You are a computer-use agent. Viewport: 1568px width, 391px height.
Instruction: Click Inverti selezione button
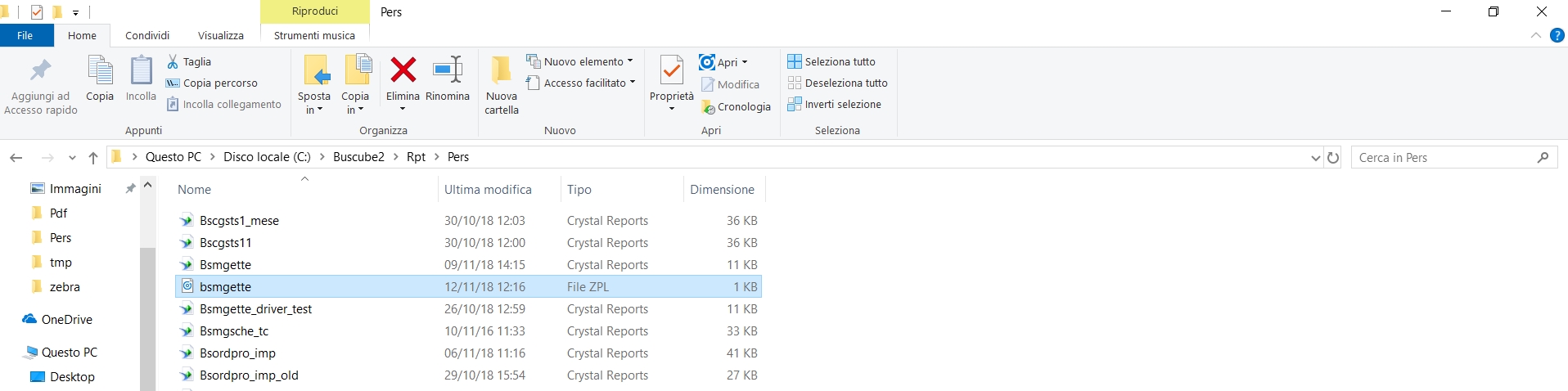click(x=834, y=104)
